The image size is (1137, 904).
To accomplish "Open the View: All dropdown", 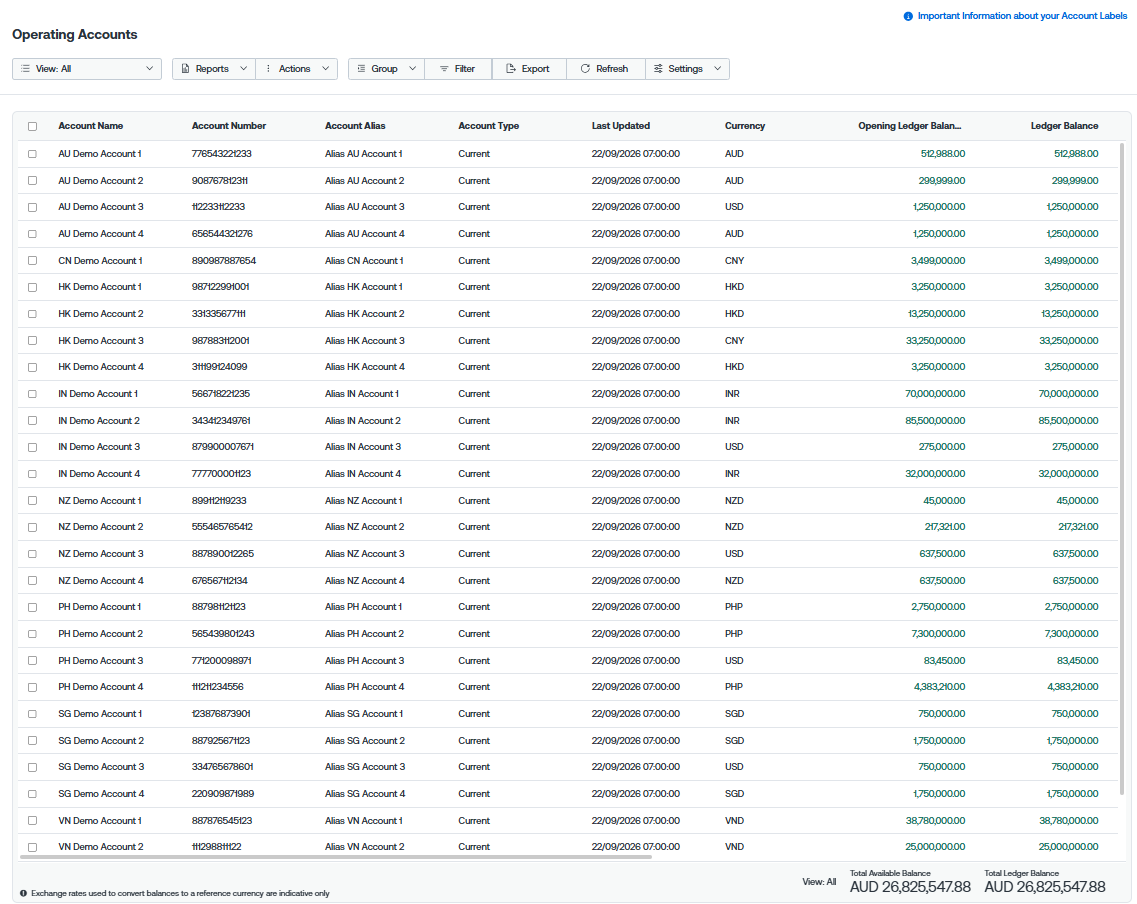I will [87, 69].
